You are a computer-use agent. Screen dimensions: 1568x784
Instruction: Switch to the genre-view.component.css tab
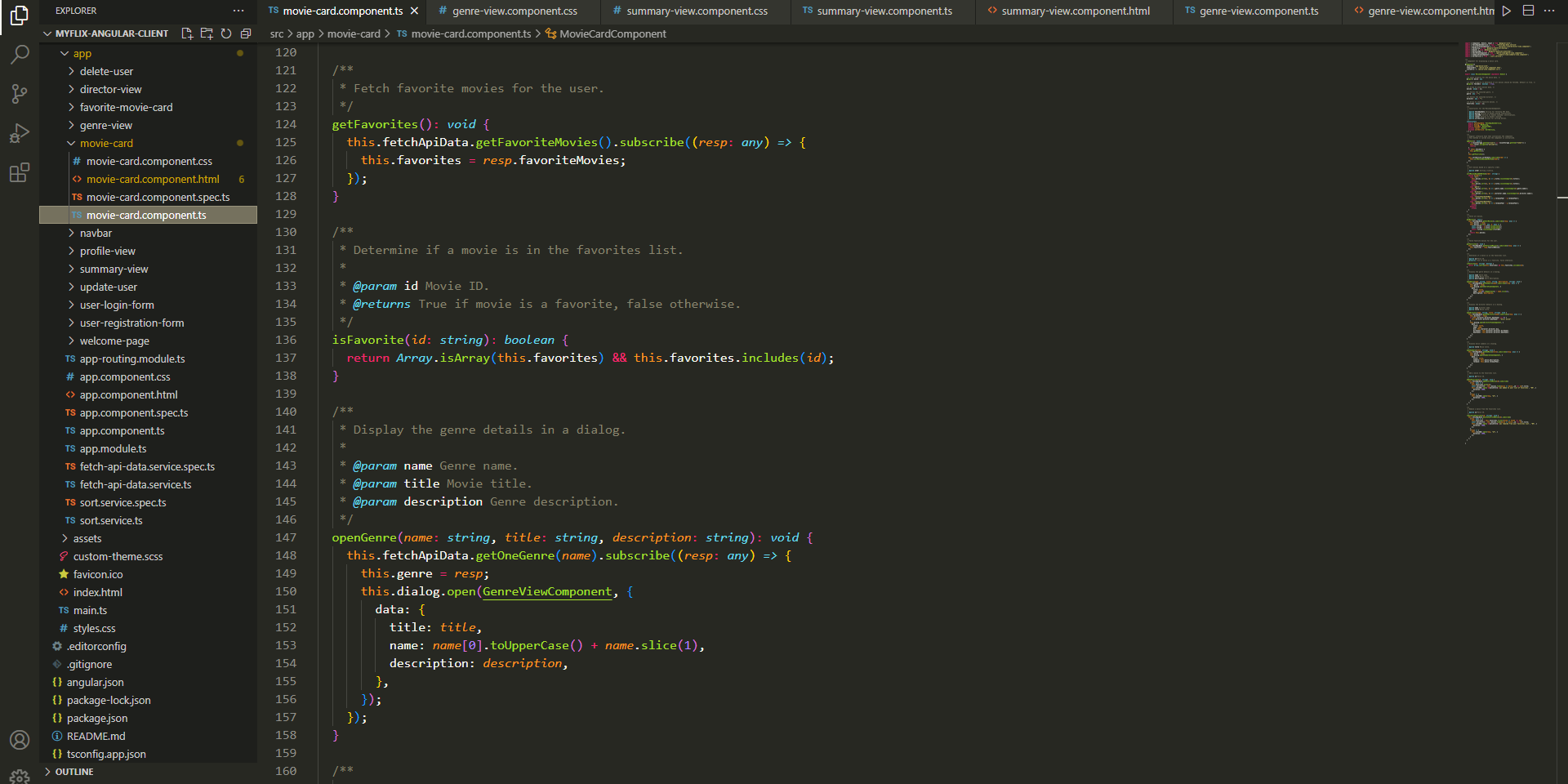pyautogui.click(x=514, y=11)
